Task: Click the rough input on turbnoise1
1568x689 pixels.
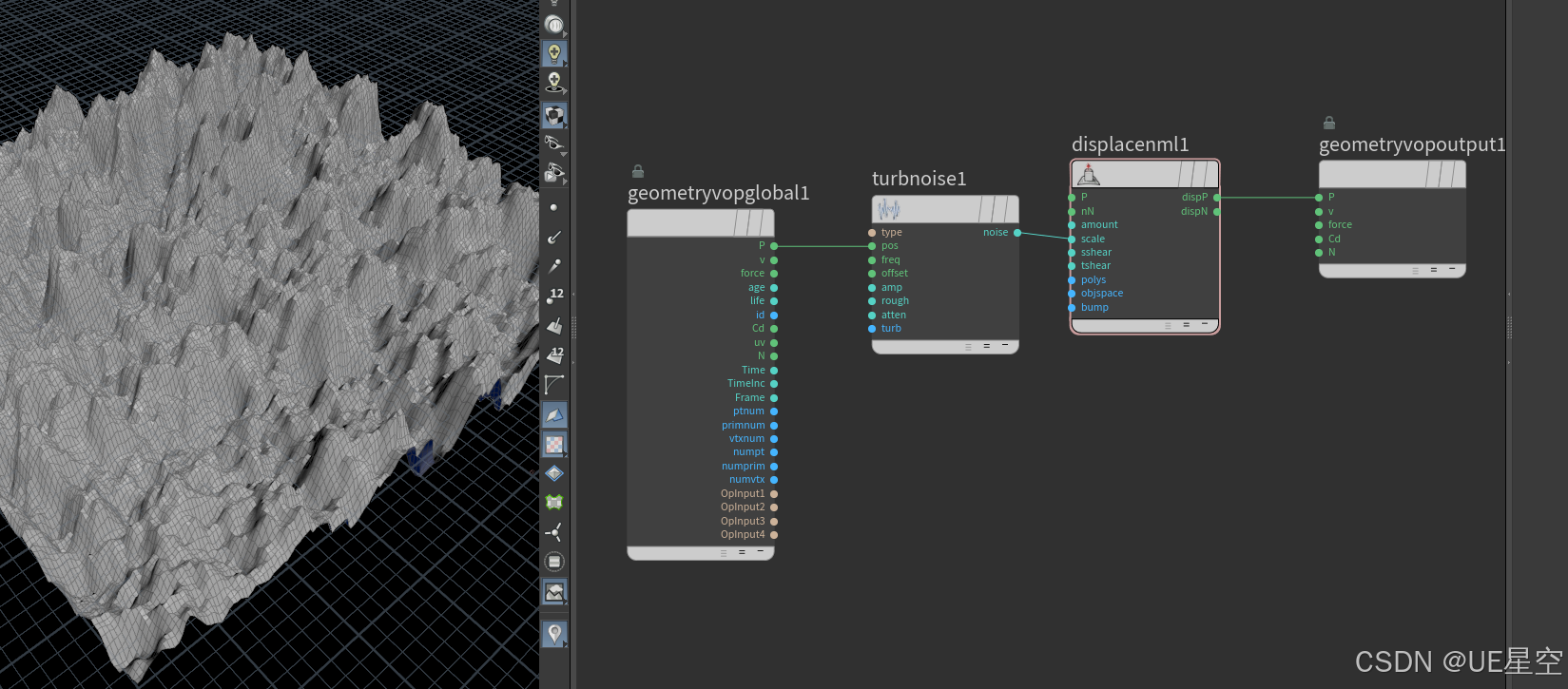Action: click(872, 301)
